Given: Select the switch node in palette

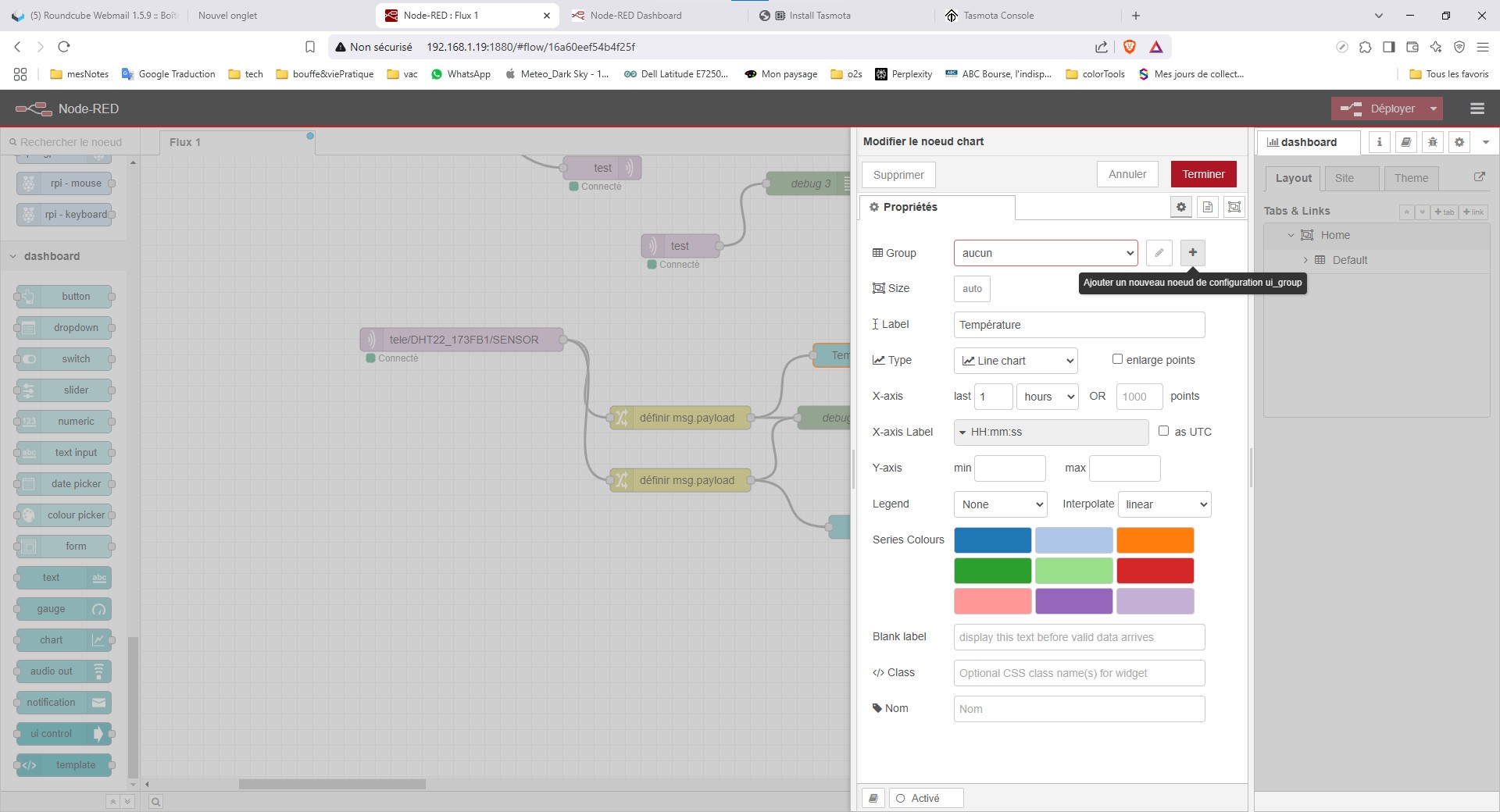Looking at the screenshot, I should tap(64, 359).
